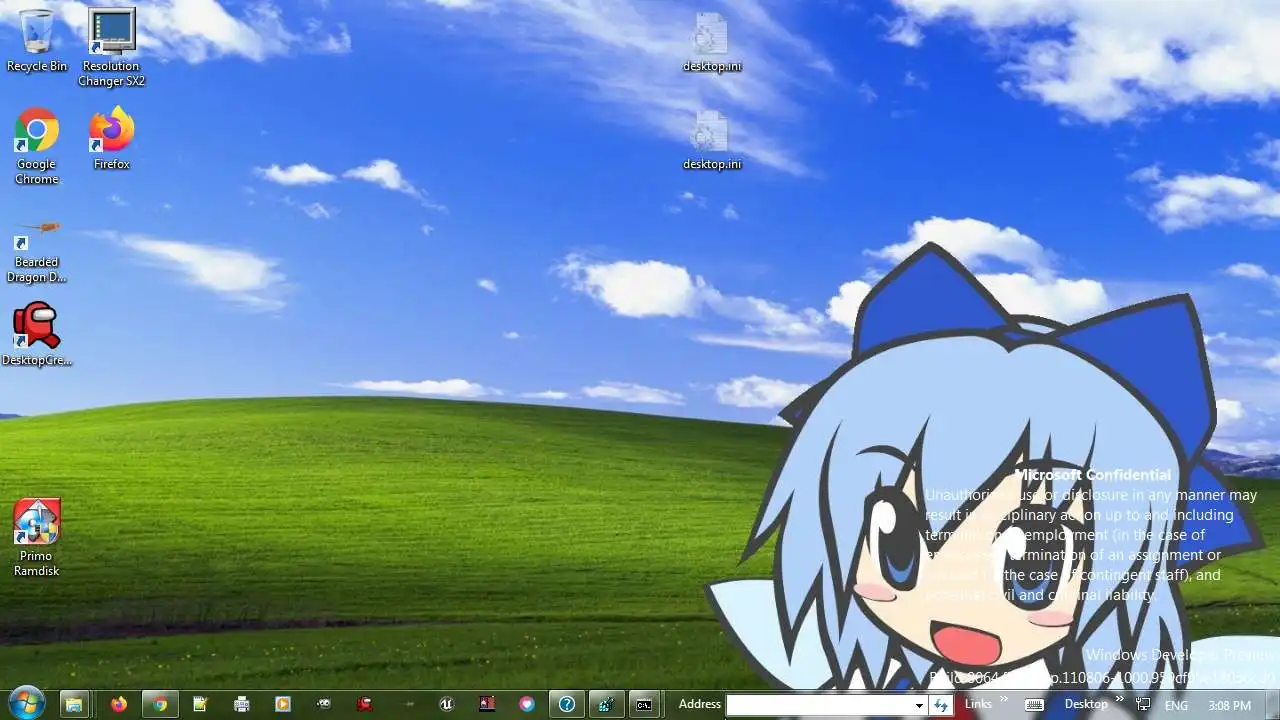Expand the Links toolbar chevron
This screenshot has height=720, width=1280.
1003,699
